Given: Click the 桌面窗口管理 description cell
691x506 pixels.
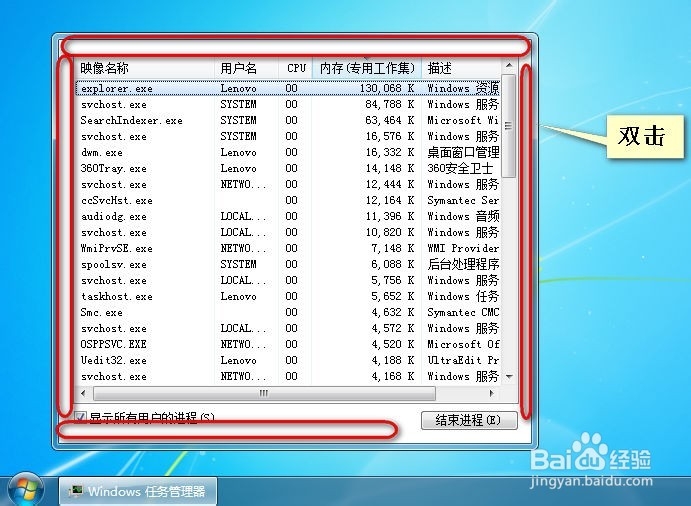Looking at the screenshot, I should click(463, 153).
